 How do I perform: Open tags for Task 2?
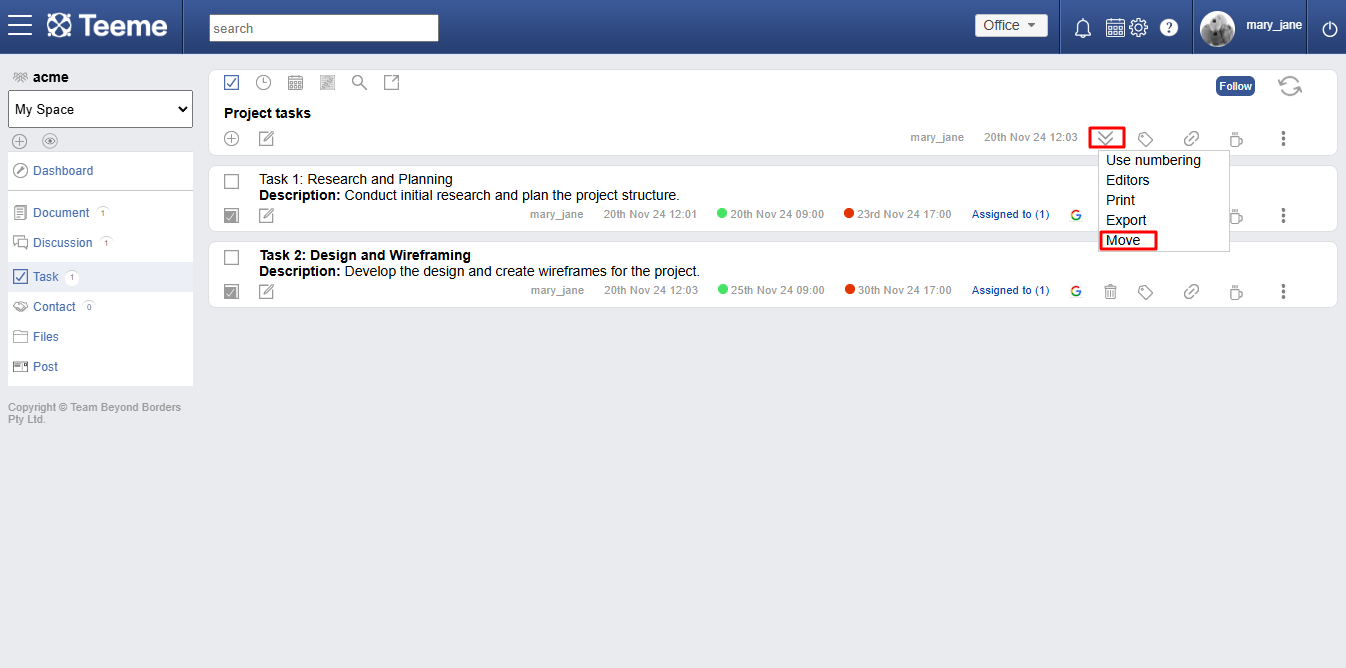coord(1146,292)
